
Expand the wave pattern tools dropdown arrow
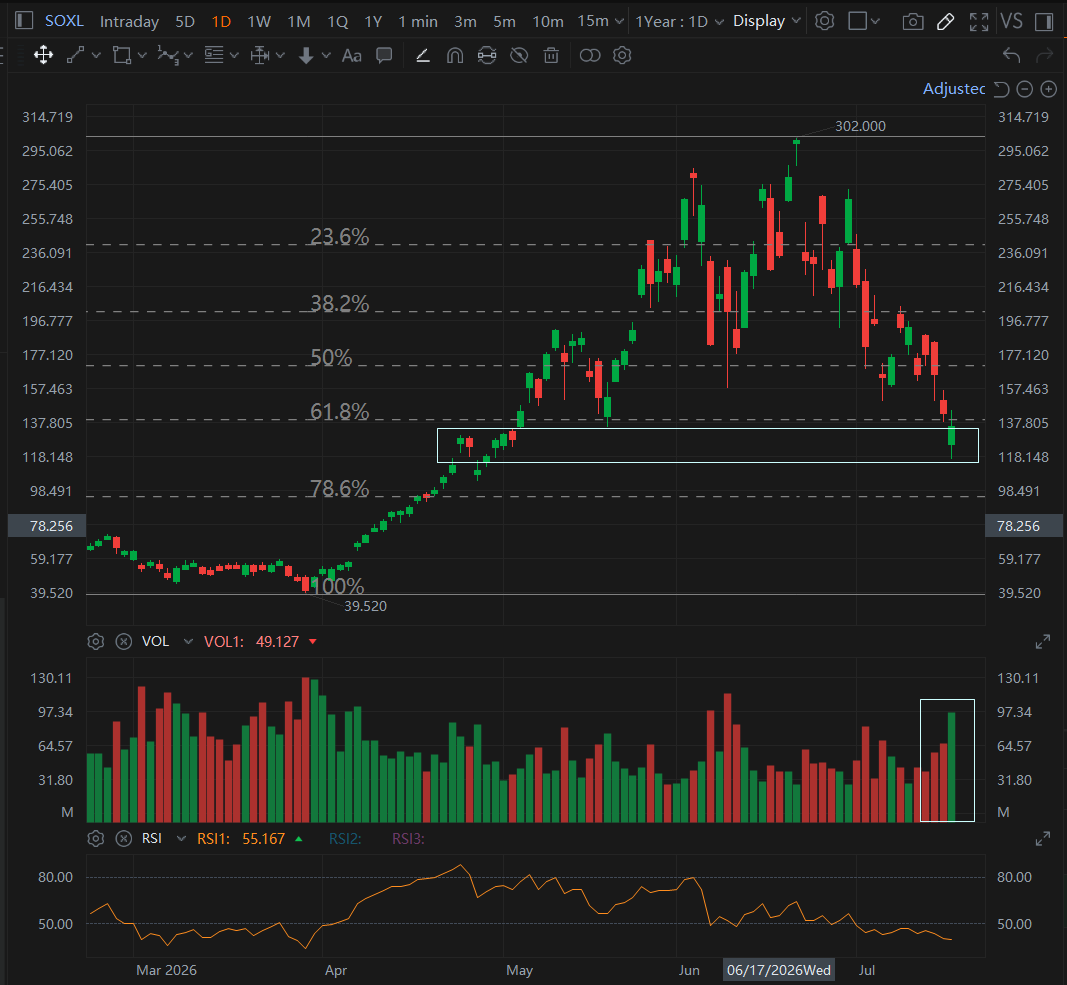[x=188, y=55]
